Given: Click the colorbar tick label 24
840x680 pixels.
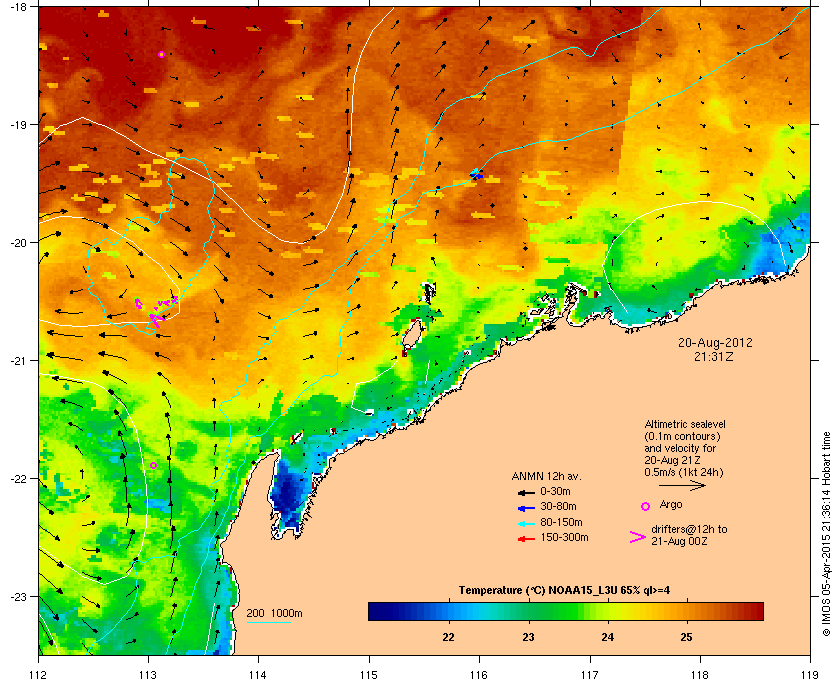Looking at the screenshot, I should [608, 637].
